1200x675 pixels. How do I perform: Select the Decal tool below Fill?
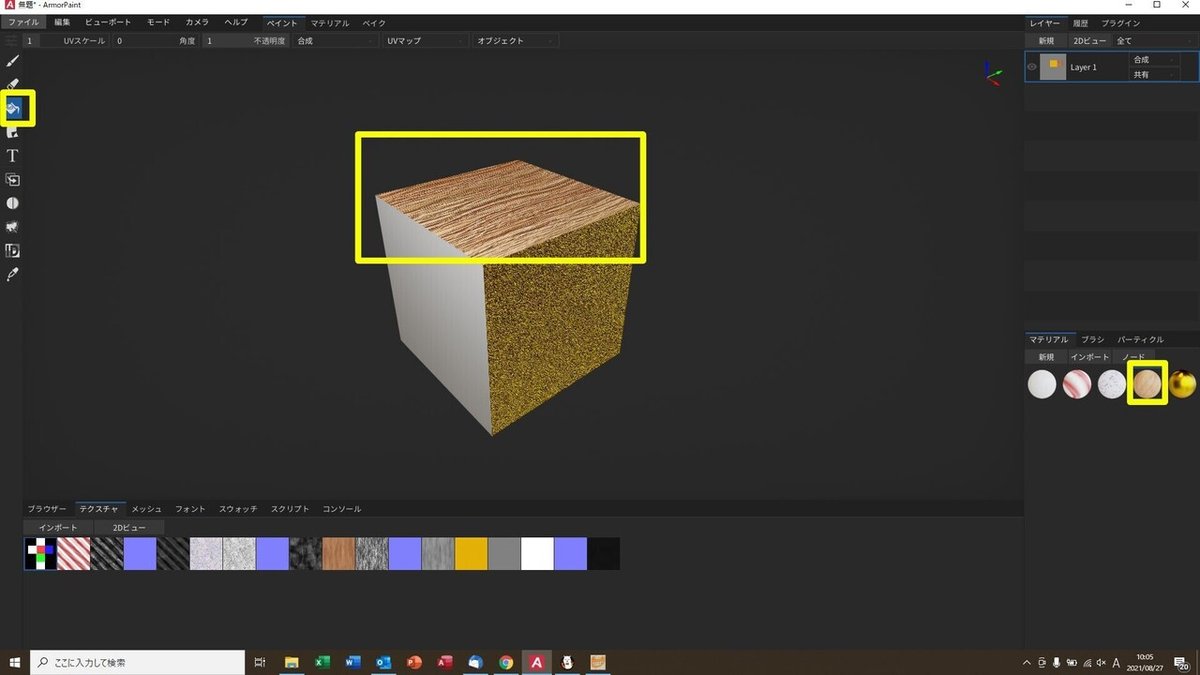click(13, 131)
